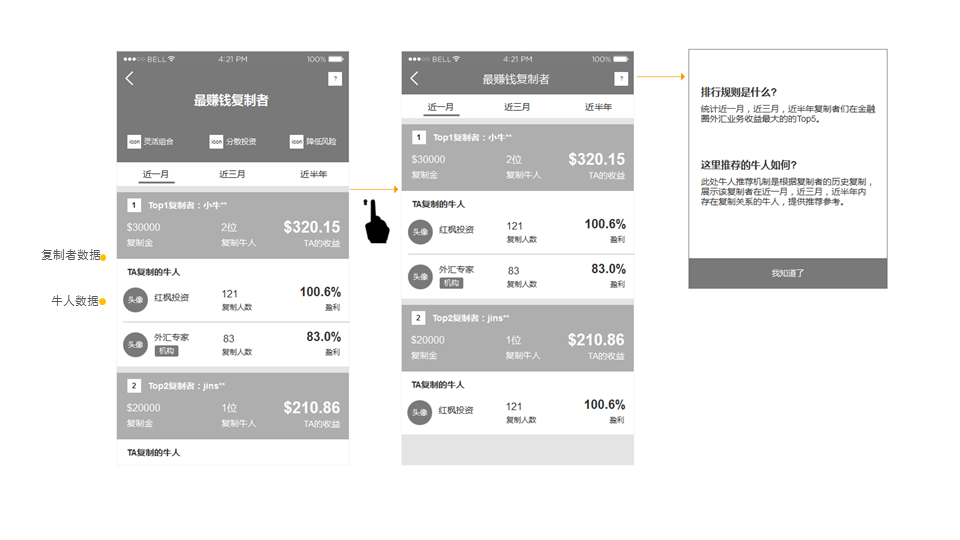The width and height of the screenshot is (960, 540).
Task: Open Top2复制者 jins card on left phone
Action: 233,406
